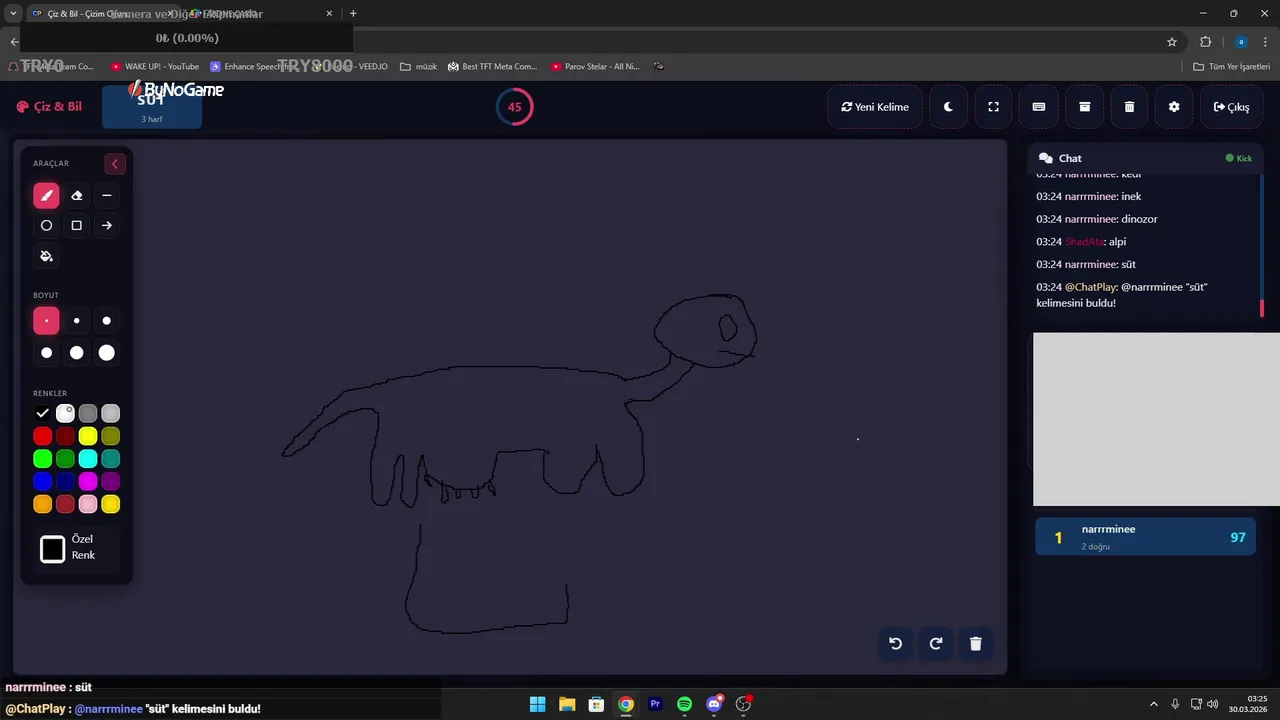Open the tab search dropdown arrow
Viewport: 1280px width, 720px height.
click(x=13, y=14)
